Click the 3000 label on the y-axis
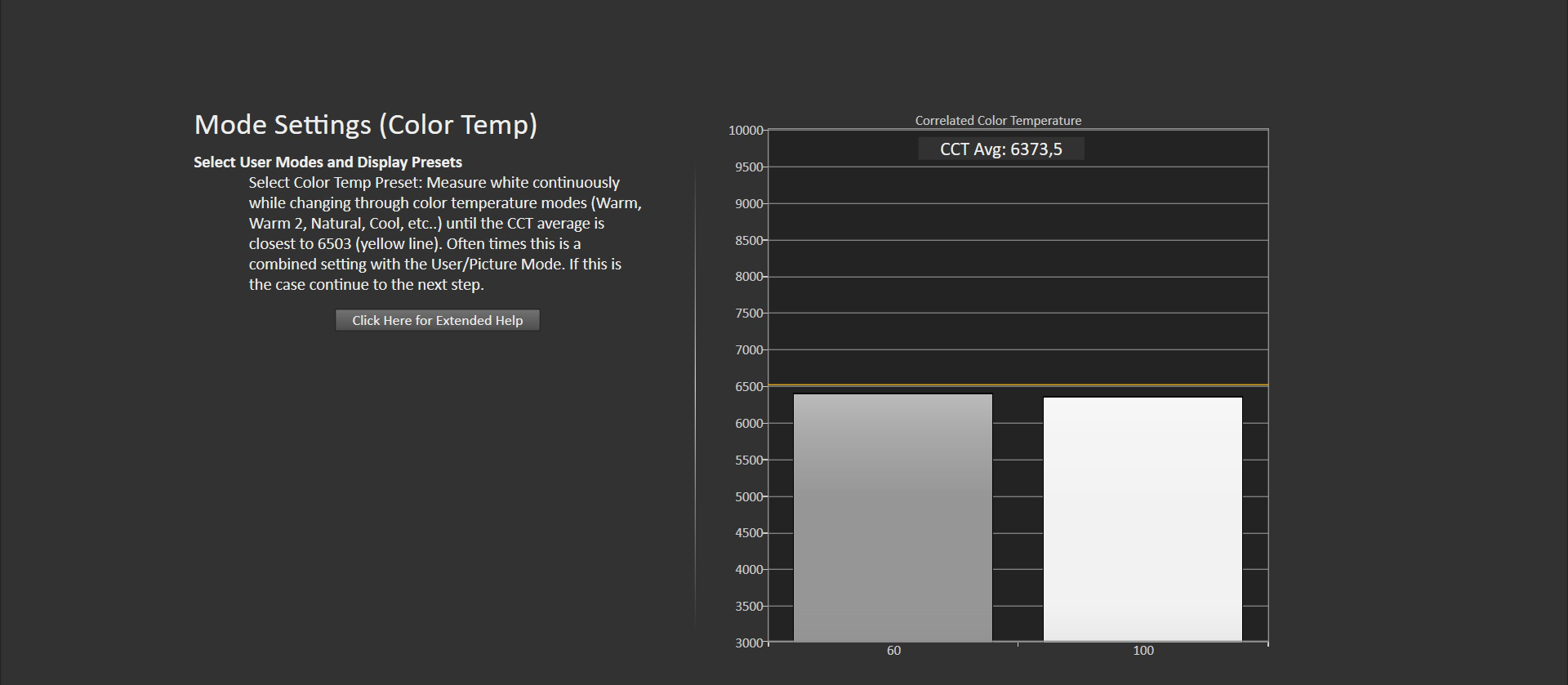This screenshot has height=685, width=1568. 748,643
